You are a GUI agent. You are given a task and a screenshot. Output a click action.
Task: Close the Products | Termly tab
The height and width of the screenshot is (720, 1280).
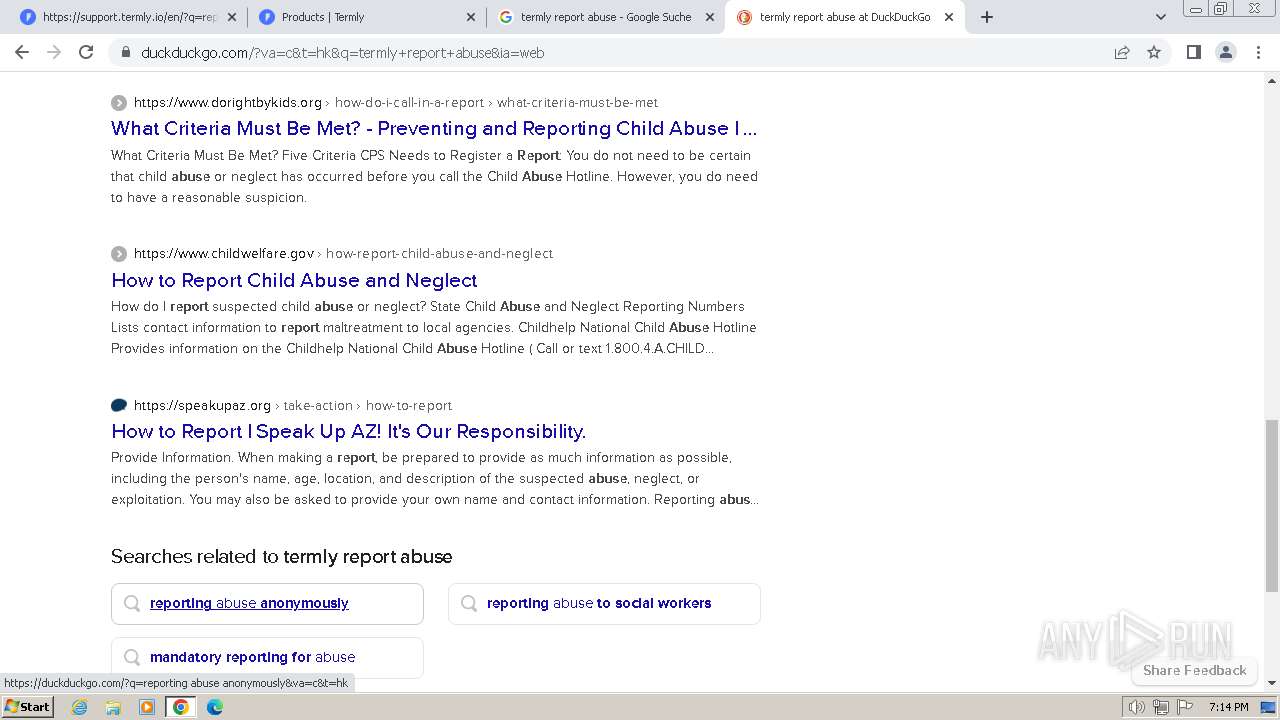point(471,17)
